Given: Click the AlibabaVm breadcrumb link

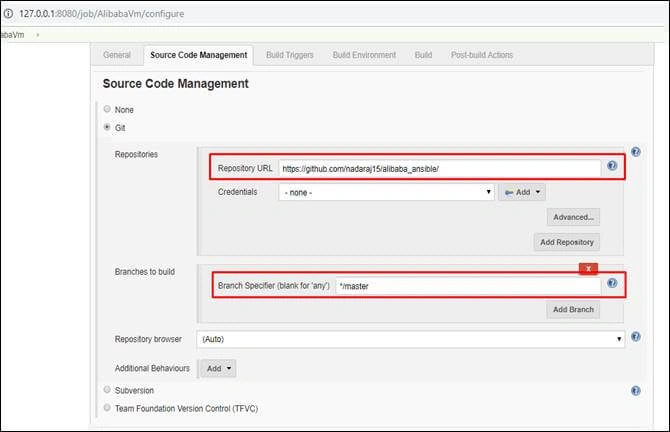Looking at the screenshot, I should click(12, 35).
